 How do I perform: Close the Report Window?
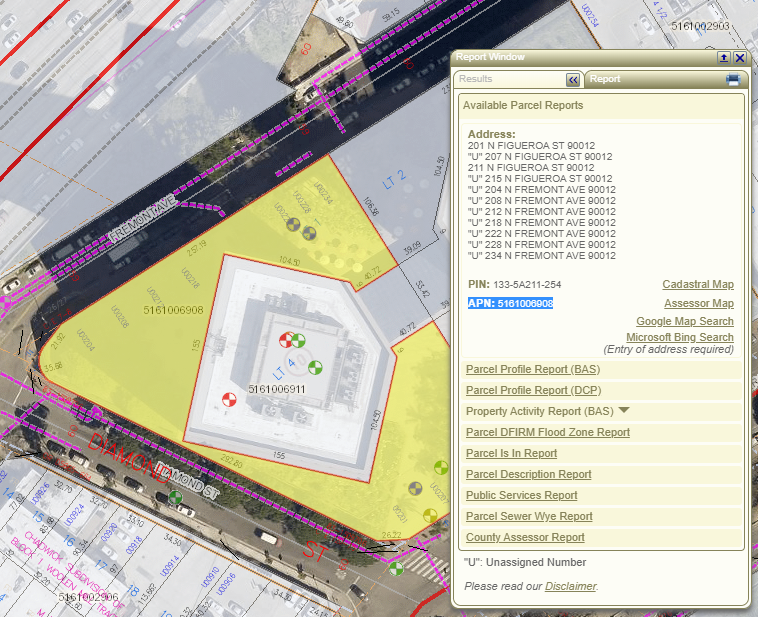coord(740,58)
